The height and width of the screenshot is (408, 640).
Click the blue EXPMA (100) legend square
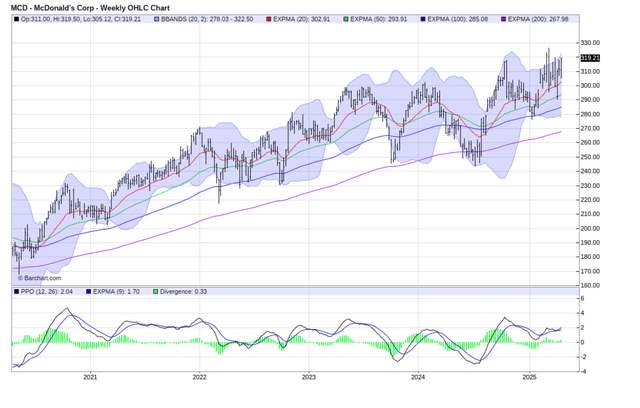point(423,19)
